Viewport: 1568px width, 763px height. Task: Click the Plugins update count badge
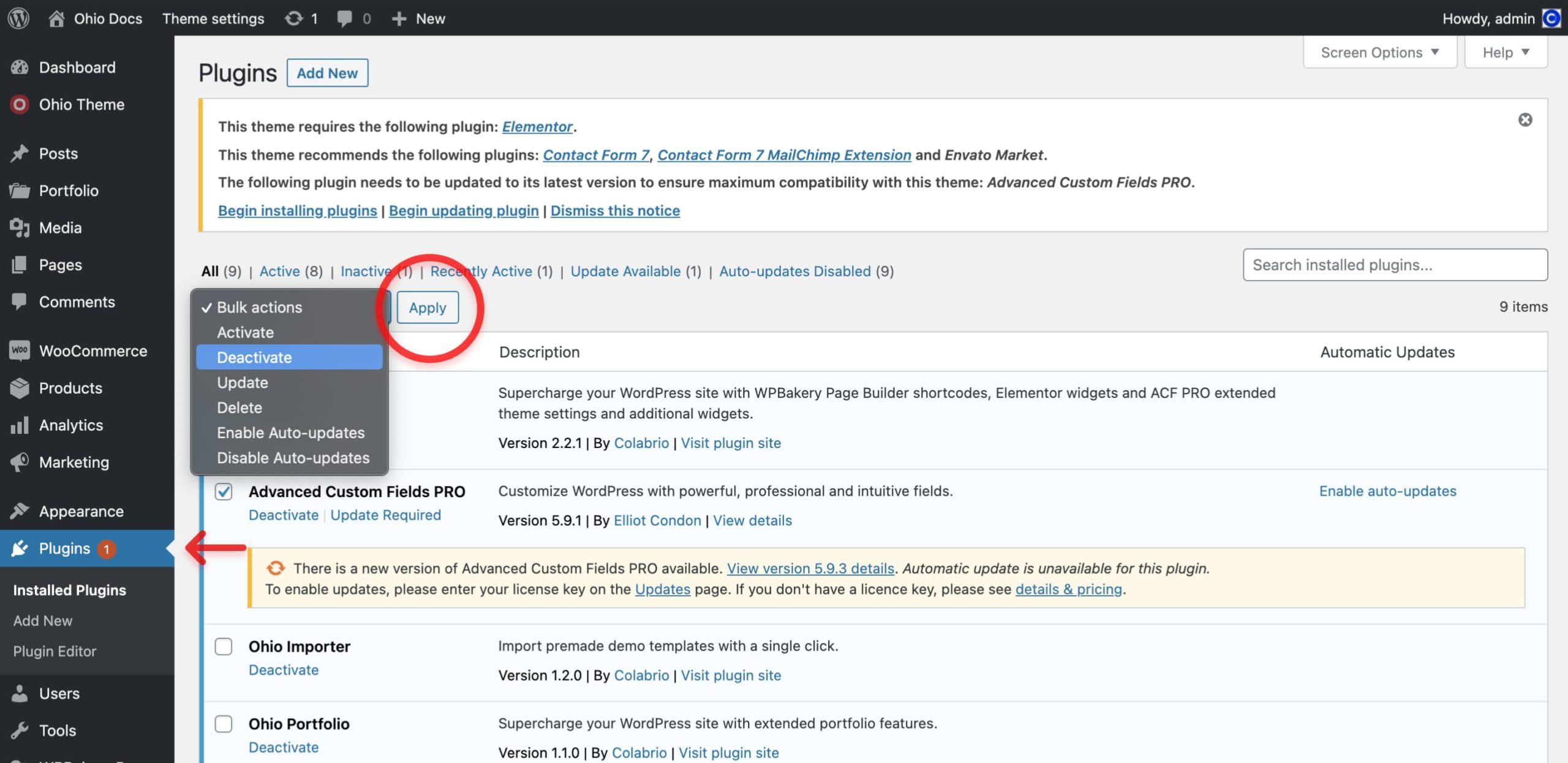click(x=107, y=549)
